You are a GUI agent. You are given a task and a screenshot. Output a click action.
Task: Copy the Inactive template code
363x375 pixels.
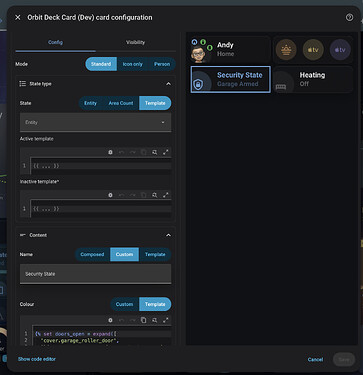pos(144,195)
